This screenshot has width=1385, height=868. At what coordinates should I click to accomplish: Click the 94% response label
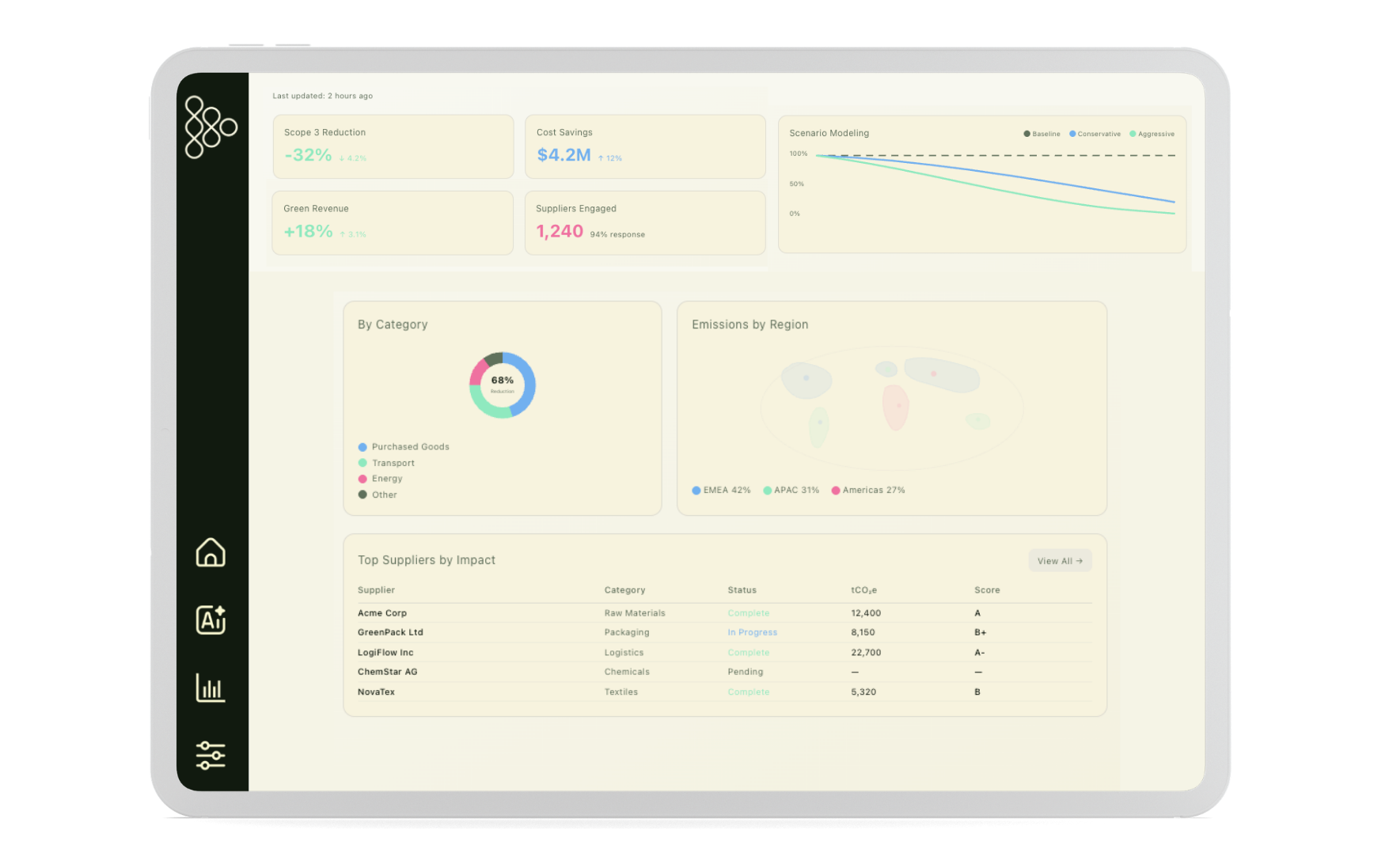point(617,234)
